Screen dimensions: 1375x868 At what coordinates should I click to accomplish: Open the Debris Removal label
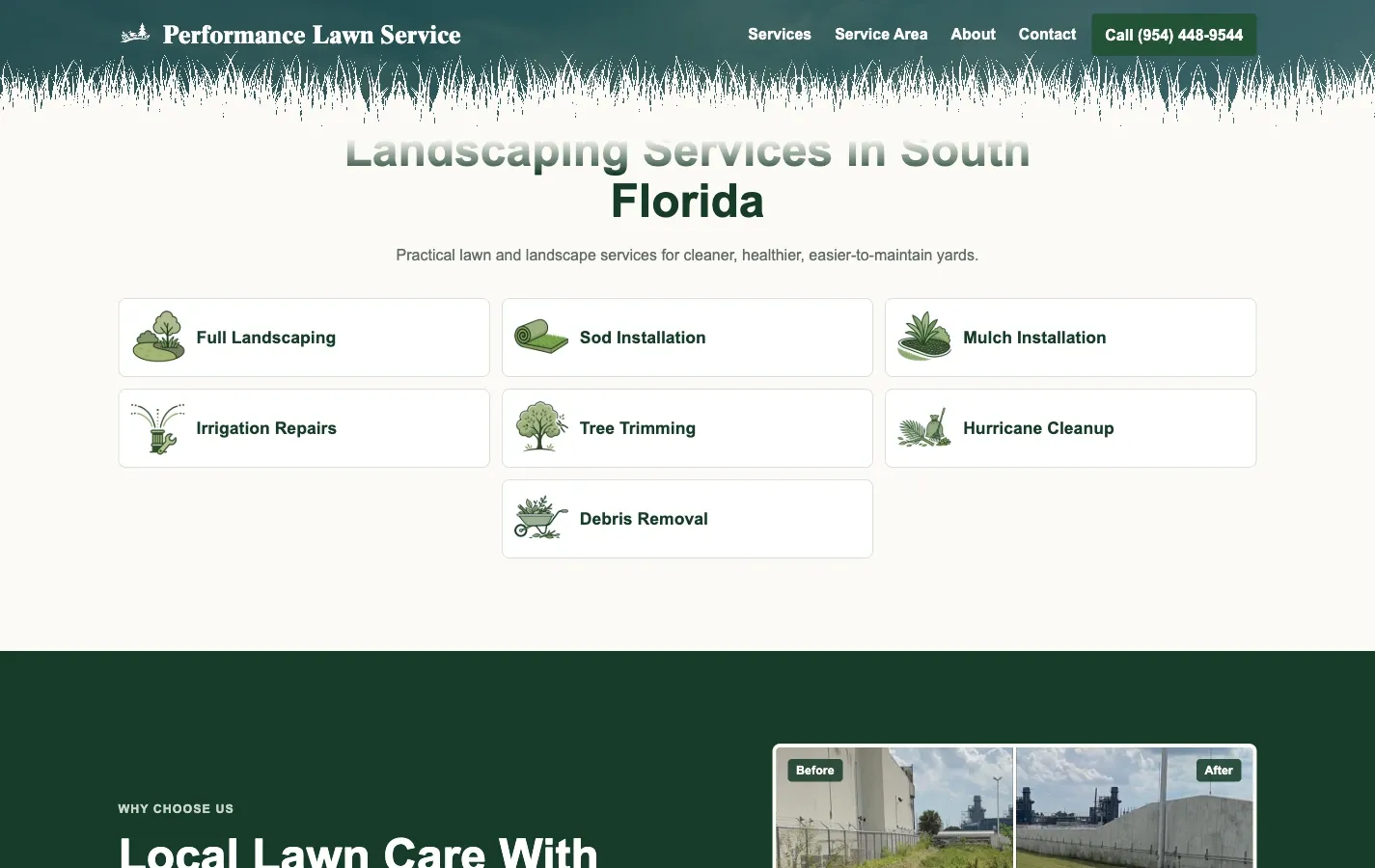pyautogui.click(x=644, y=519)
